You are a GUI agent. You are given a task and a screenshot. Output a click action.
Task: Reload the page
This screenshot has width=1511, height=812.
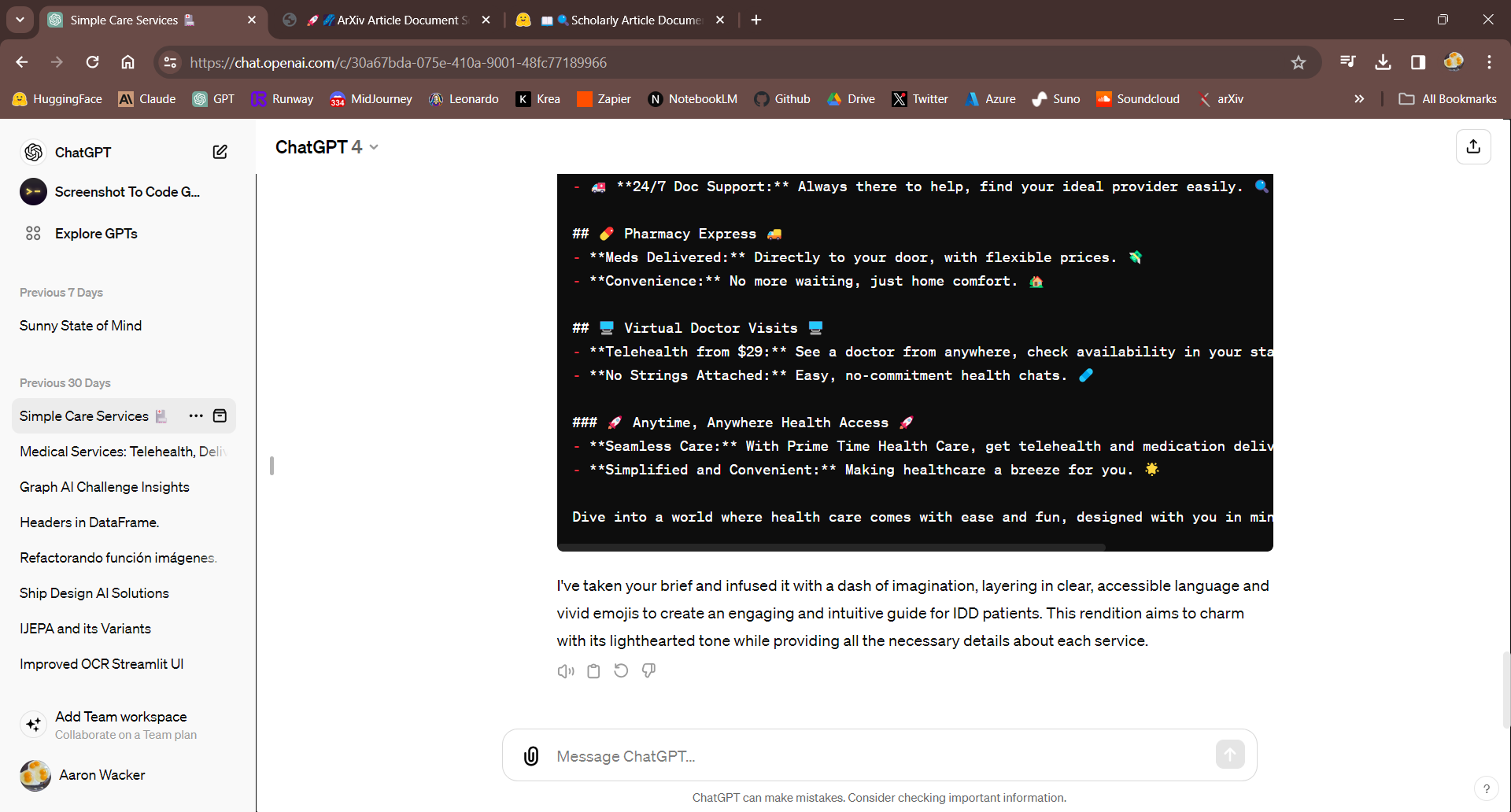pos(92,62)
